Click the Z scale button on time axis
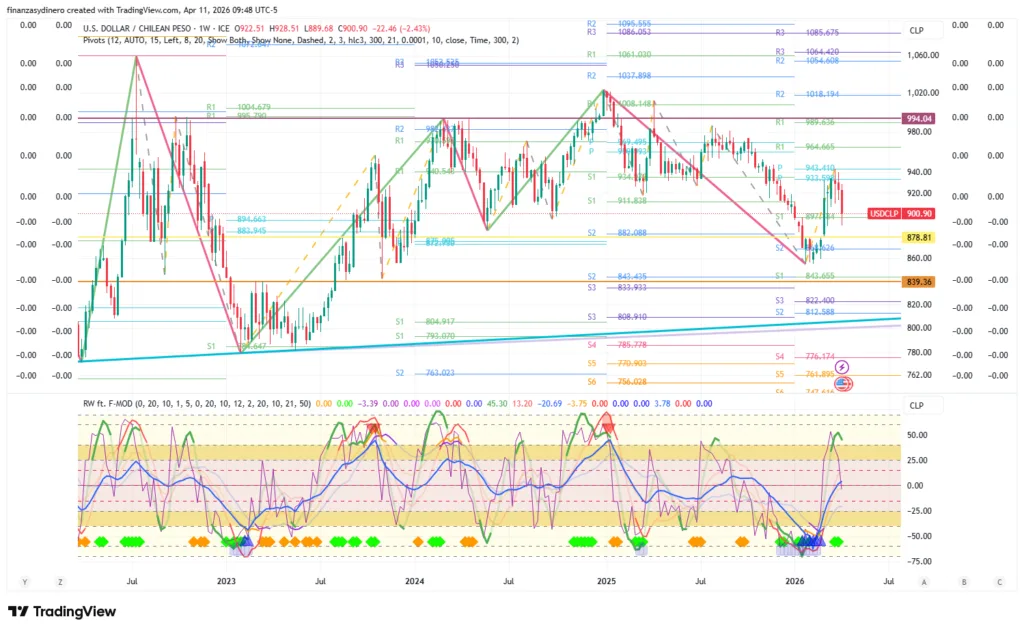The image size is (1024, 632). [x=60, y=581]
